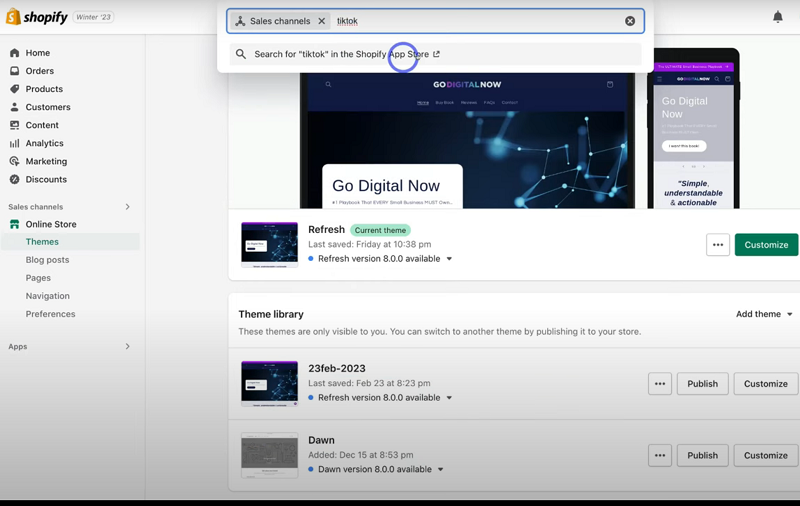This screenshot has width=800, height=506.
Task: Click the mobile theme preview image
Action: point(693,129)
